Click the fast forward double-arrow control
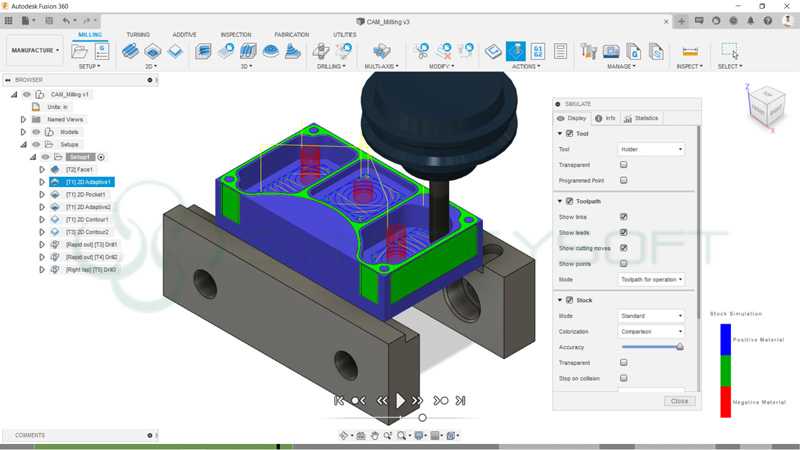Viewport: 800px width, 450px height. [417, 401]
